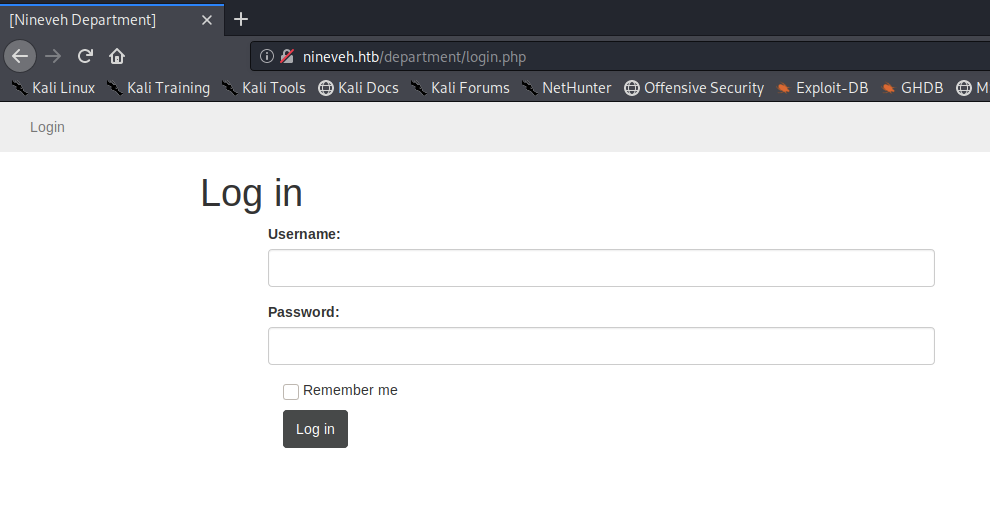Open the NetHunter bookmark

point(566,88)
